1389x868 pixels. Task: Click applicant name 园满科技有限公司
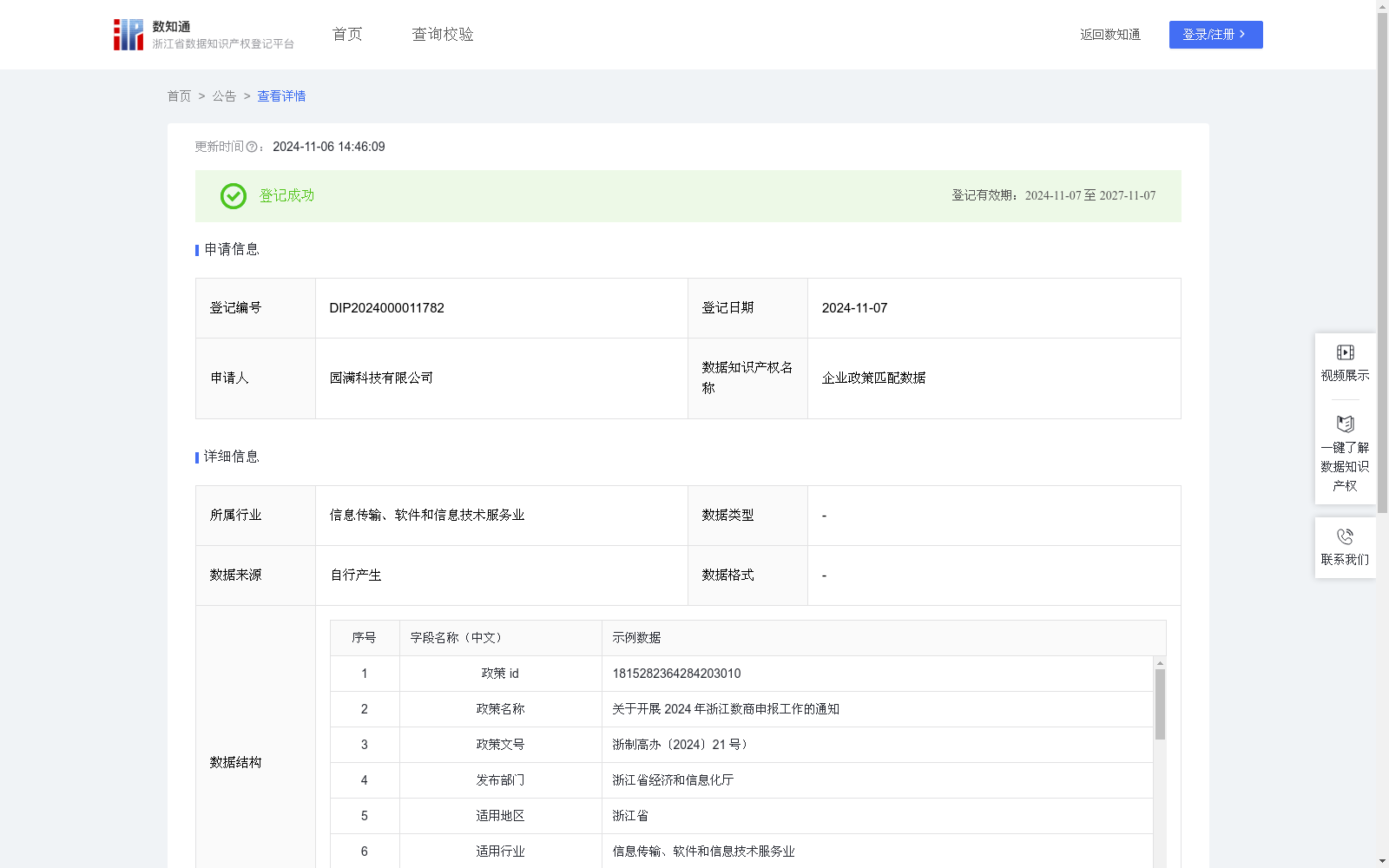tap(381, 378)
